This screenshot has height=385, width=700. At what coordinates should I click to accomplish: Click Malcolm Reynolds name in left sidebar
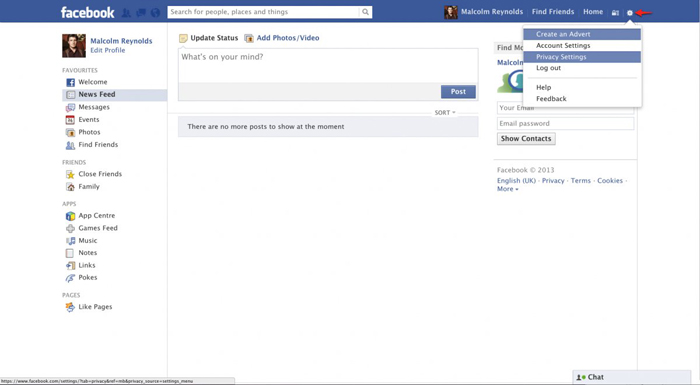tap(121, 41)
